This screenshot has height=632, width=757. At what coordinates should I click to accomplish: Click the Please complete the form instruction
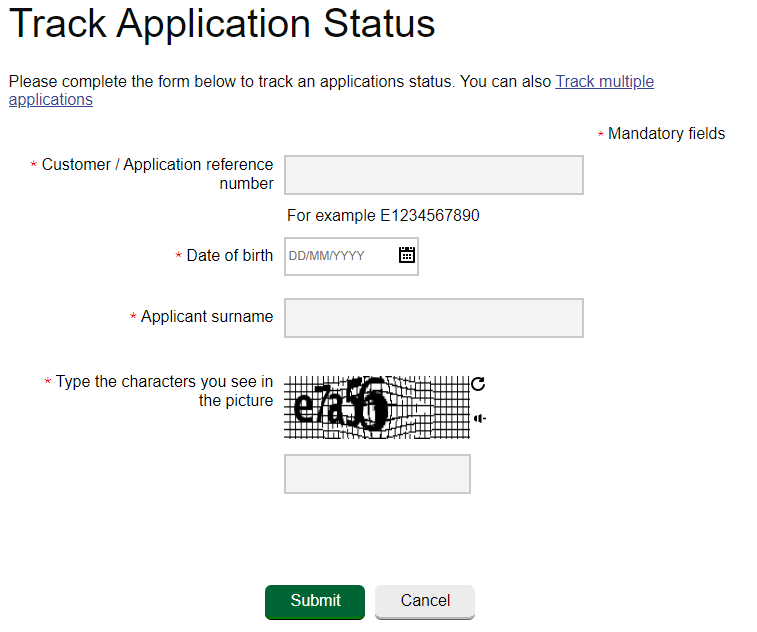coord(280,82)
